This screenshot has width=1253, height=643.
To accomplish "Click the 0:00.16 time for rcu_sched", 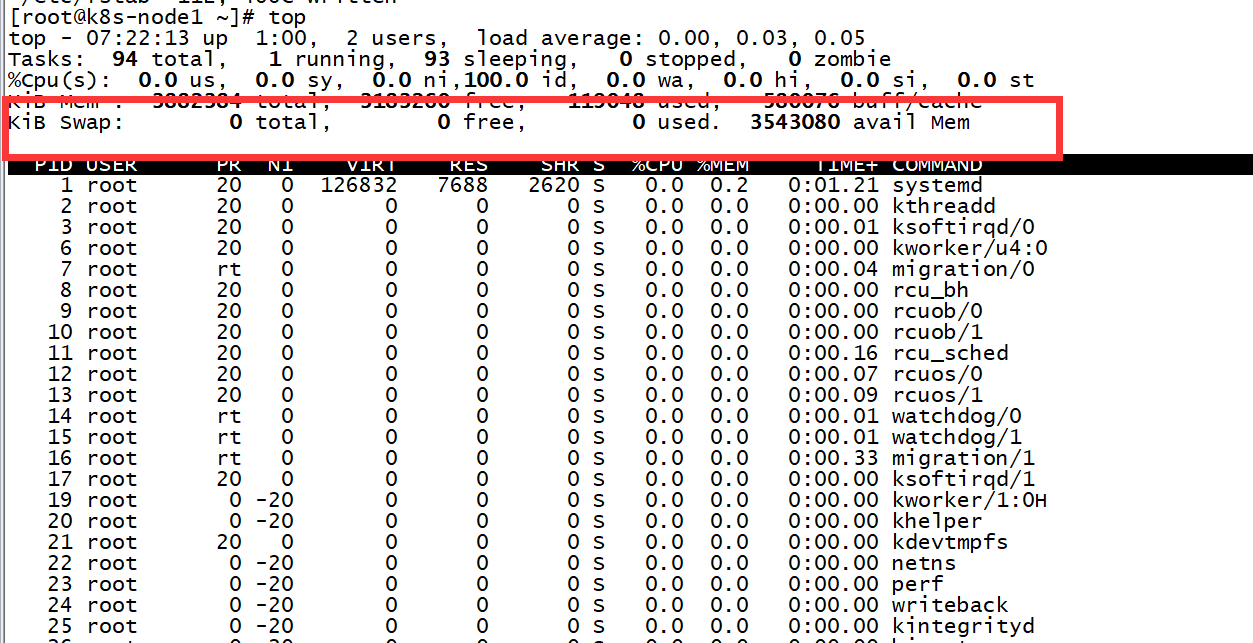I will click(834, 353).
